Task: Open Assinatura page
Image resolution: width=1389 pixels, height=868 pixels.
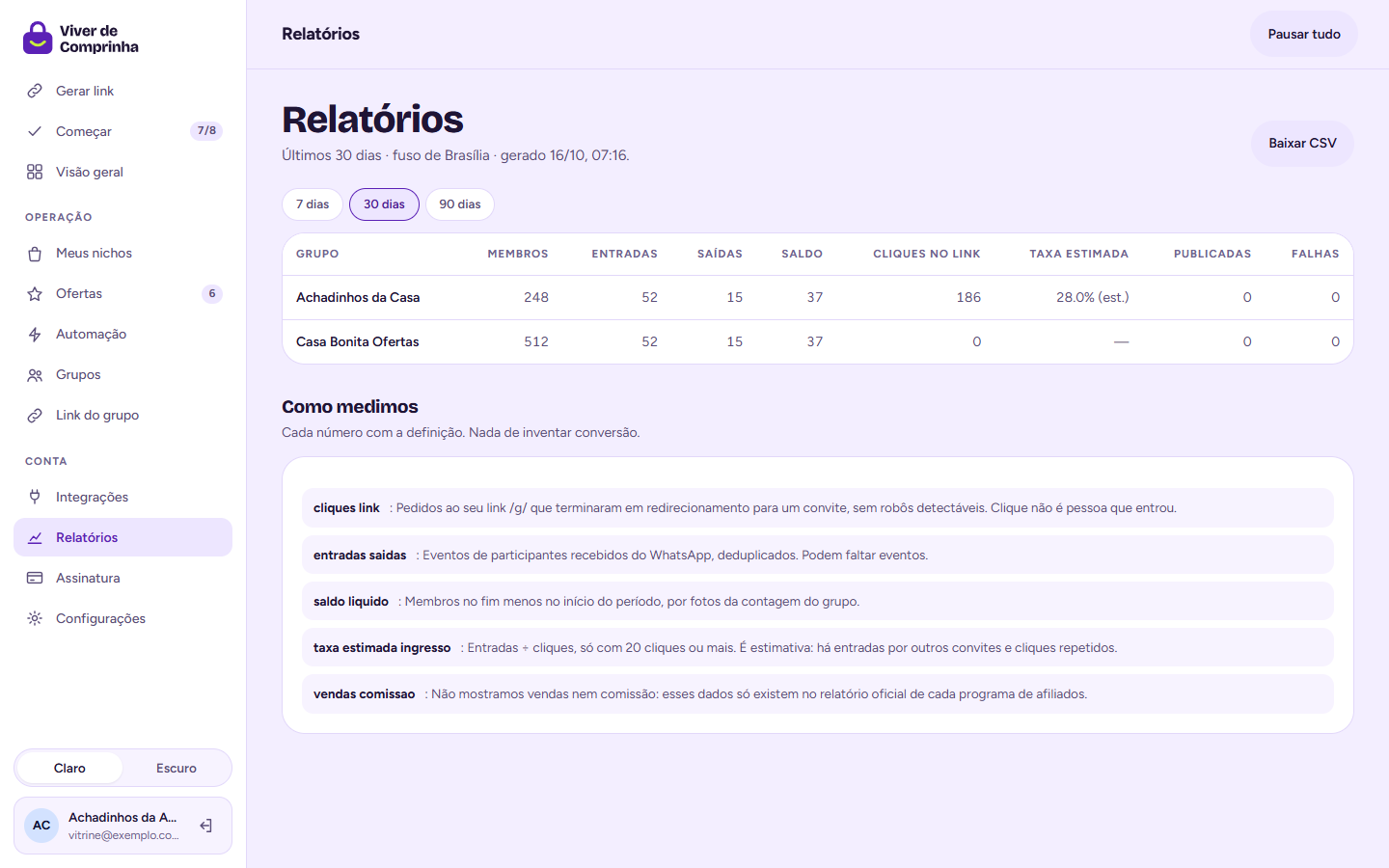Action: click(x=123, y=578)
